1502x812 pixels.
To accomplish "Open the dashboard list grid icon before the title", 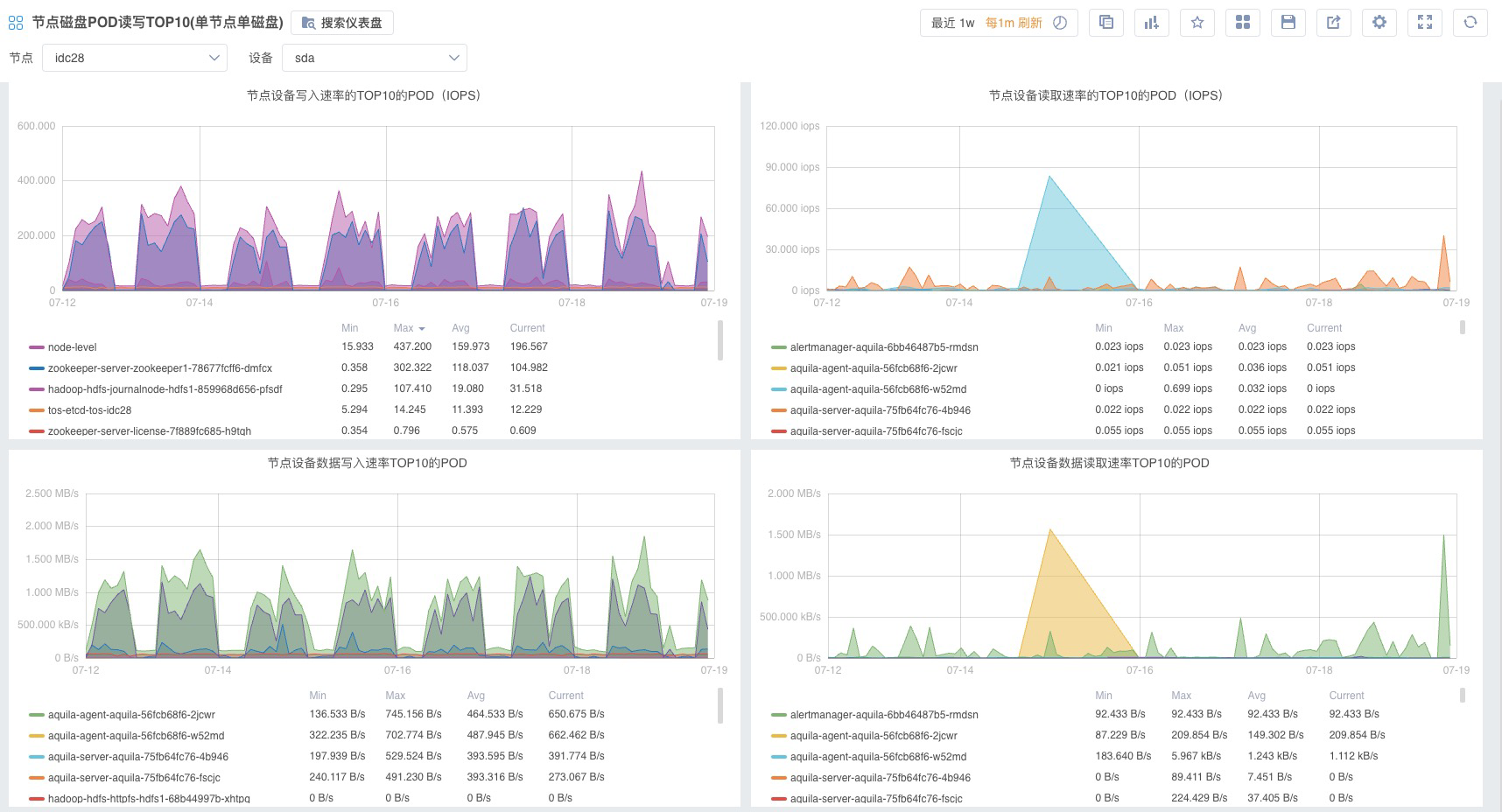I will (x=16, y=23).
